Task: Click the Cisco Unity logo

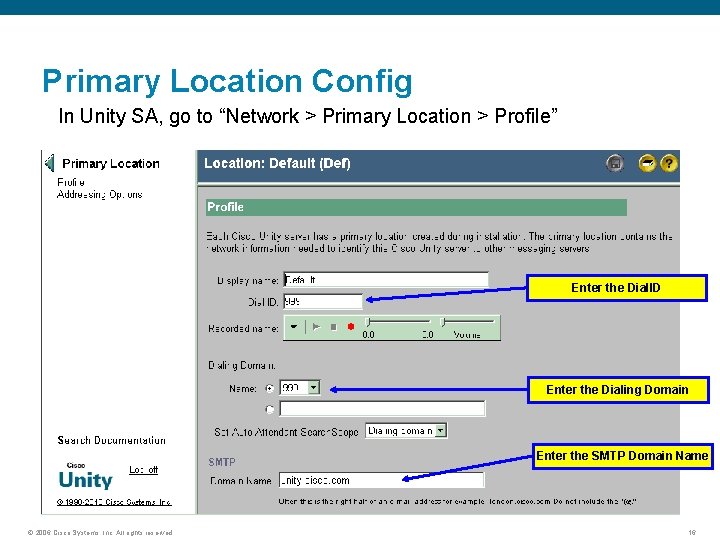Action: (x=85, y=476)
